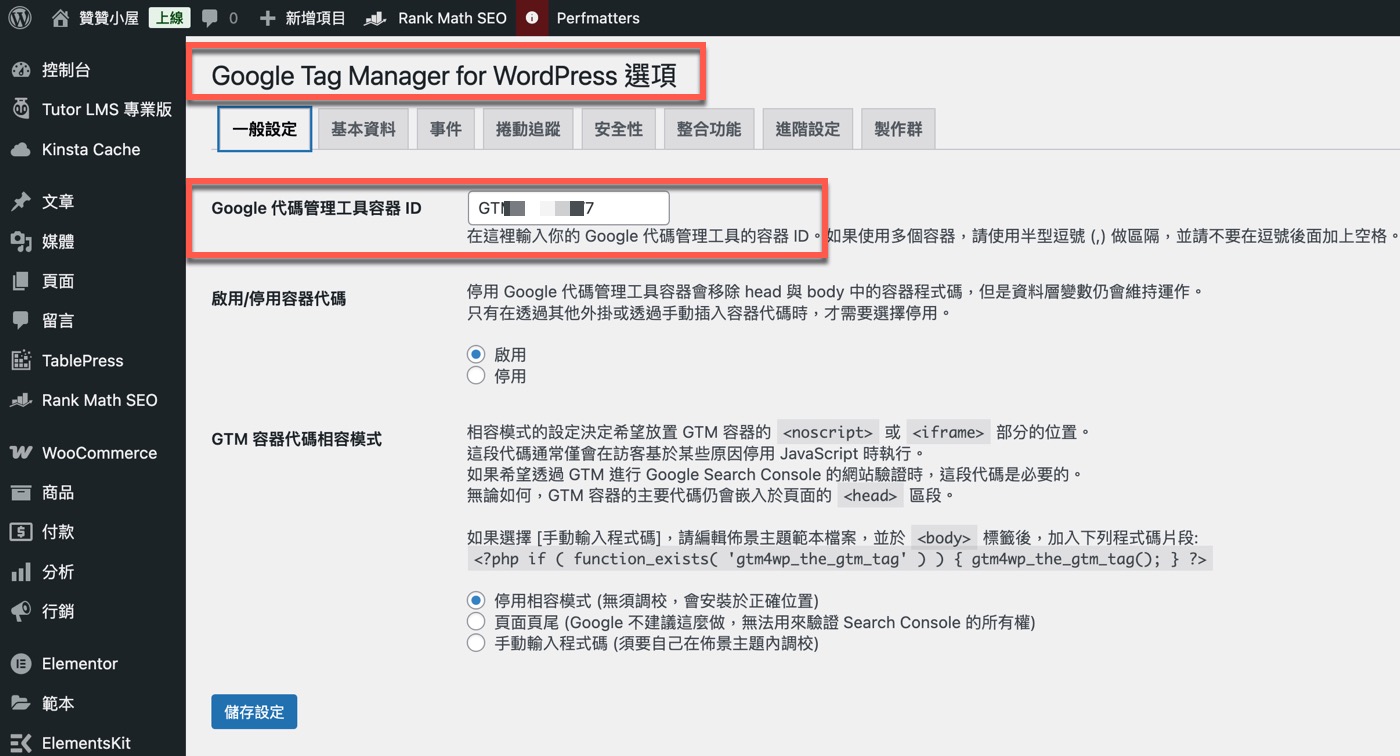Select 頁面頁尾 radio option
Viewport: 1400px width, 756px height.
pos(476,622)
